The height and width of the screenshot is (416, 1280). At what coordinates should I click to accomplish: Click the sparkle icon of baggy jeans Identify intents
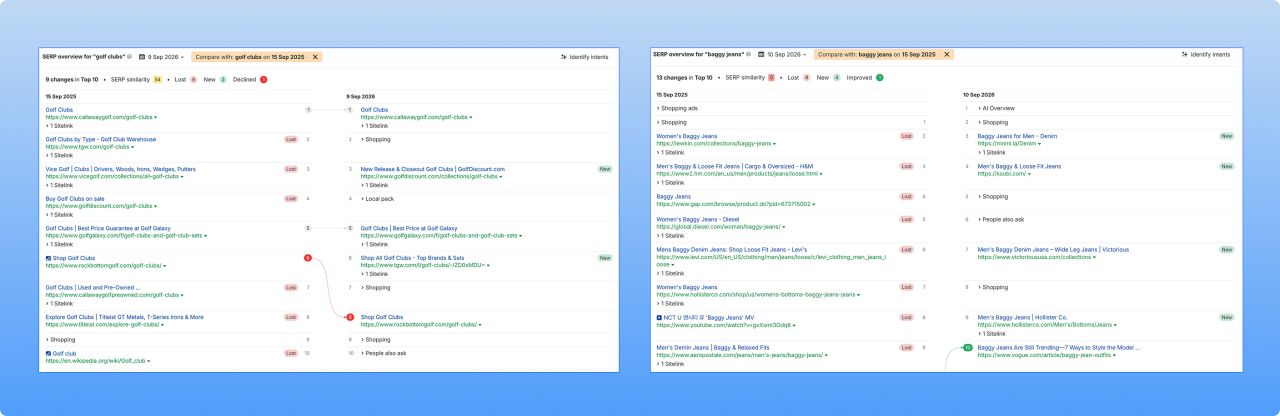point(1184,54)
